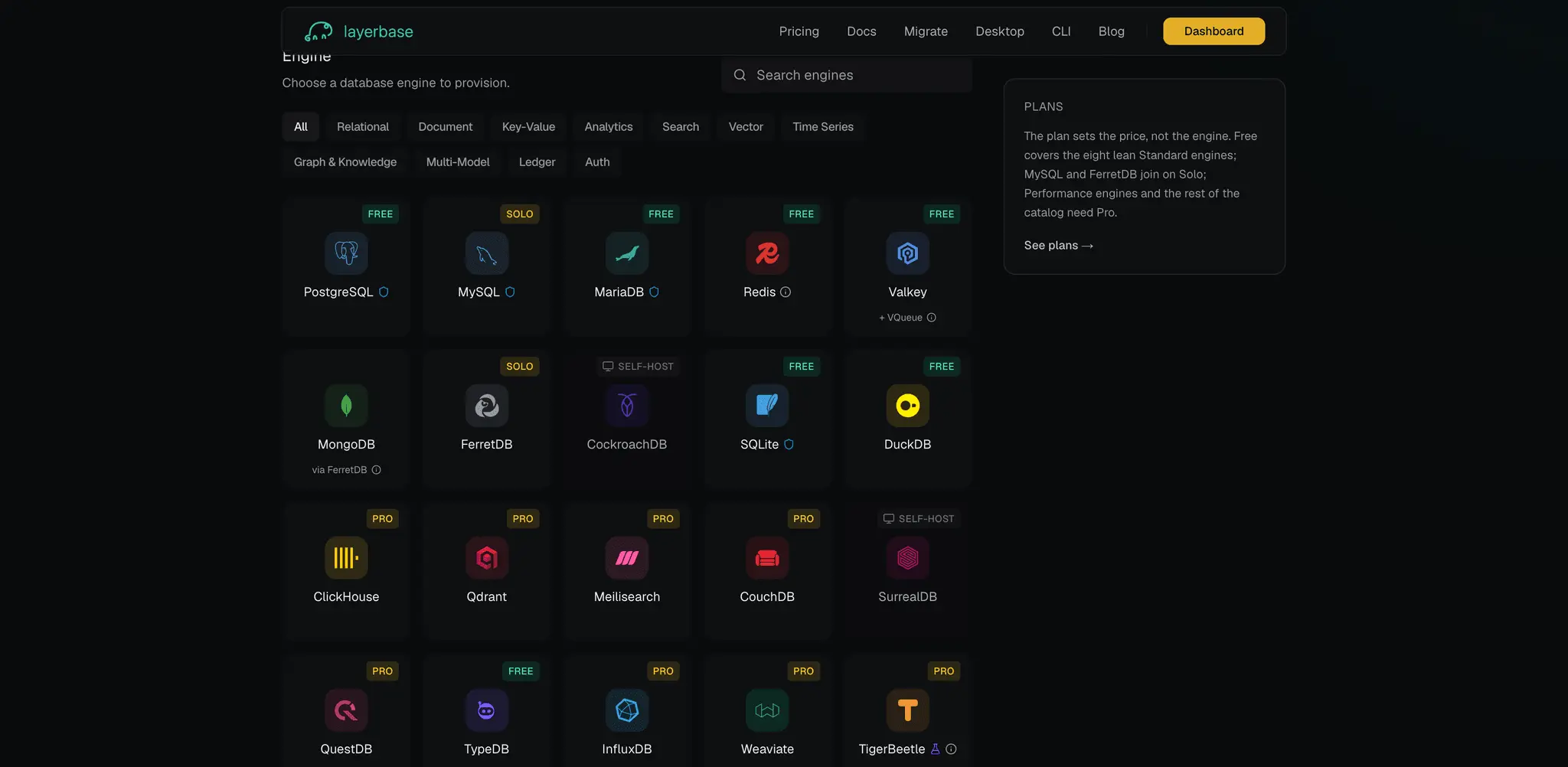Open the Blog page
This screenshot has height=767, width=1568.
[x=1112, y=31]
